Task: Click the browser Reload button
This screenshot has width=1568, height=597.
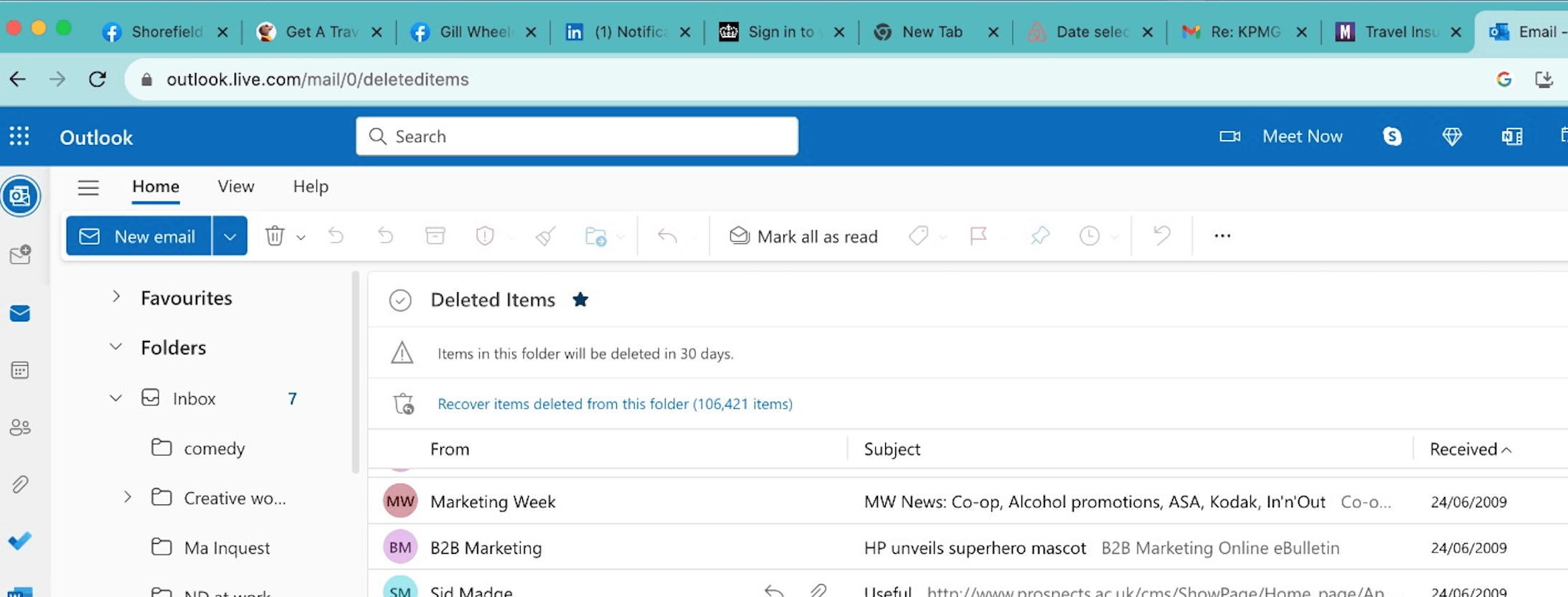Action: tap(98, 79)
